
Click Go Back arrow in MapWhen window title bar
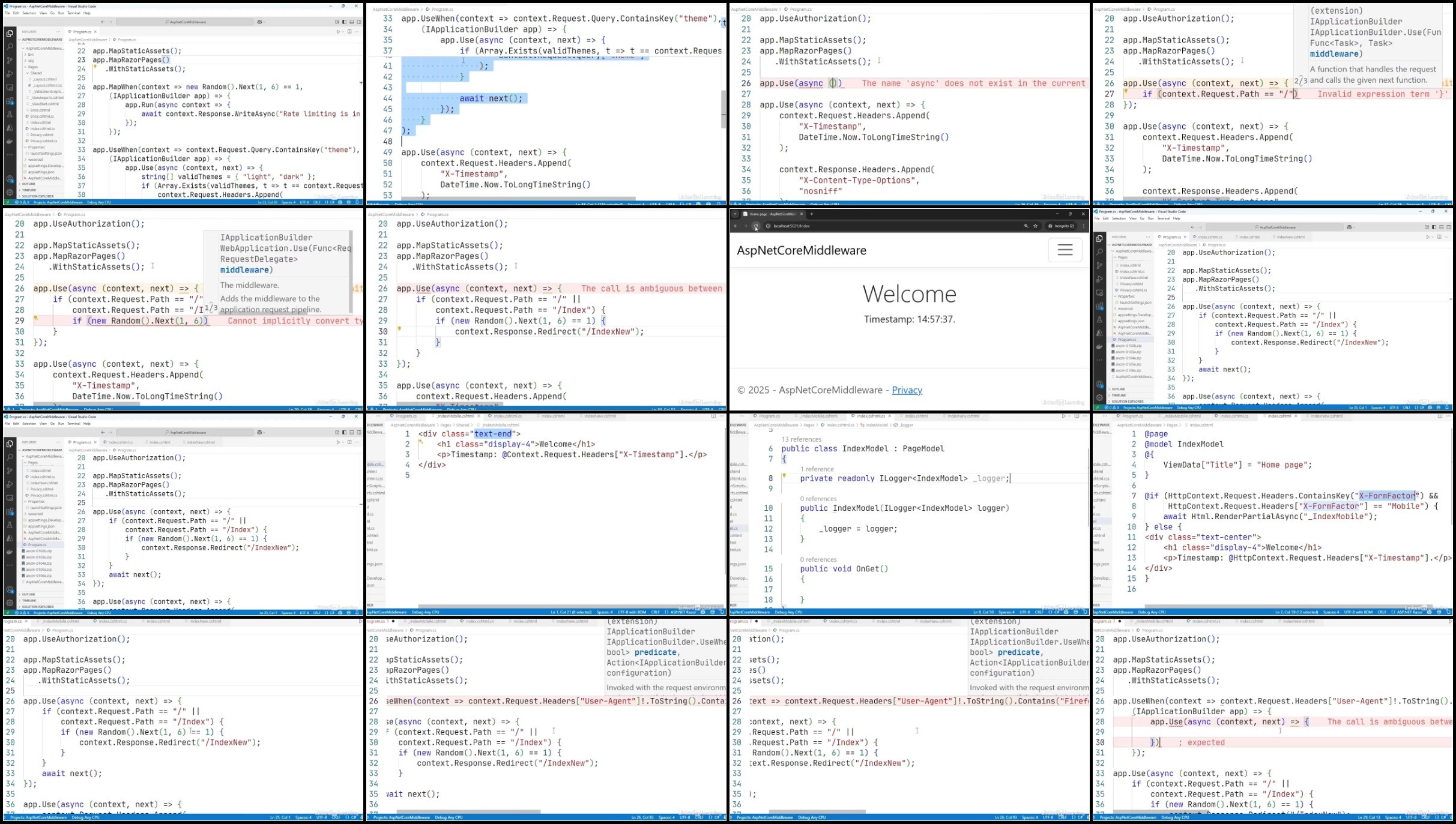click(103, 22)
